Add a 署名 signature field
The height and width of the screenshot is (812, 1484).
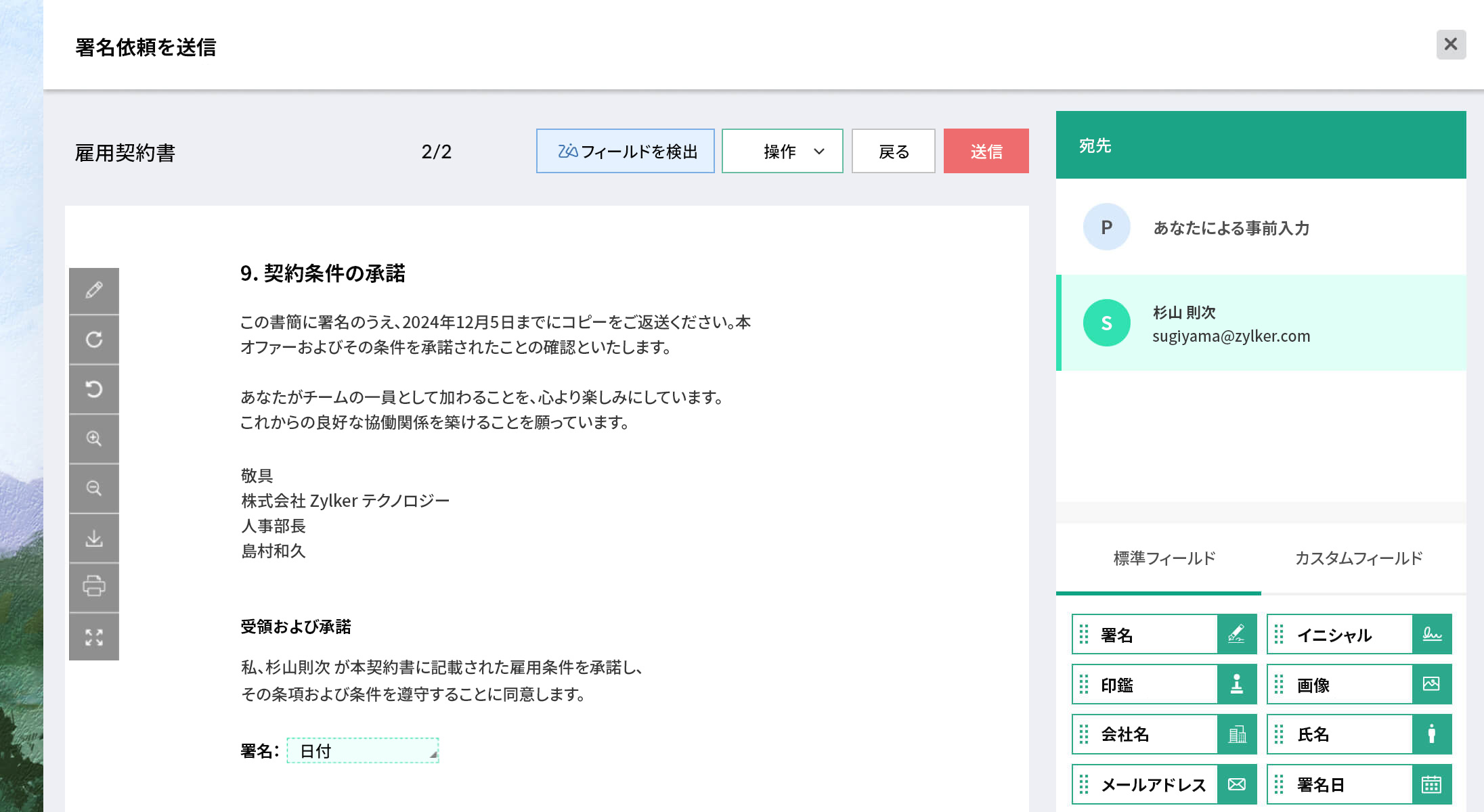pyautogui.click(x=1163, y=635)
